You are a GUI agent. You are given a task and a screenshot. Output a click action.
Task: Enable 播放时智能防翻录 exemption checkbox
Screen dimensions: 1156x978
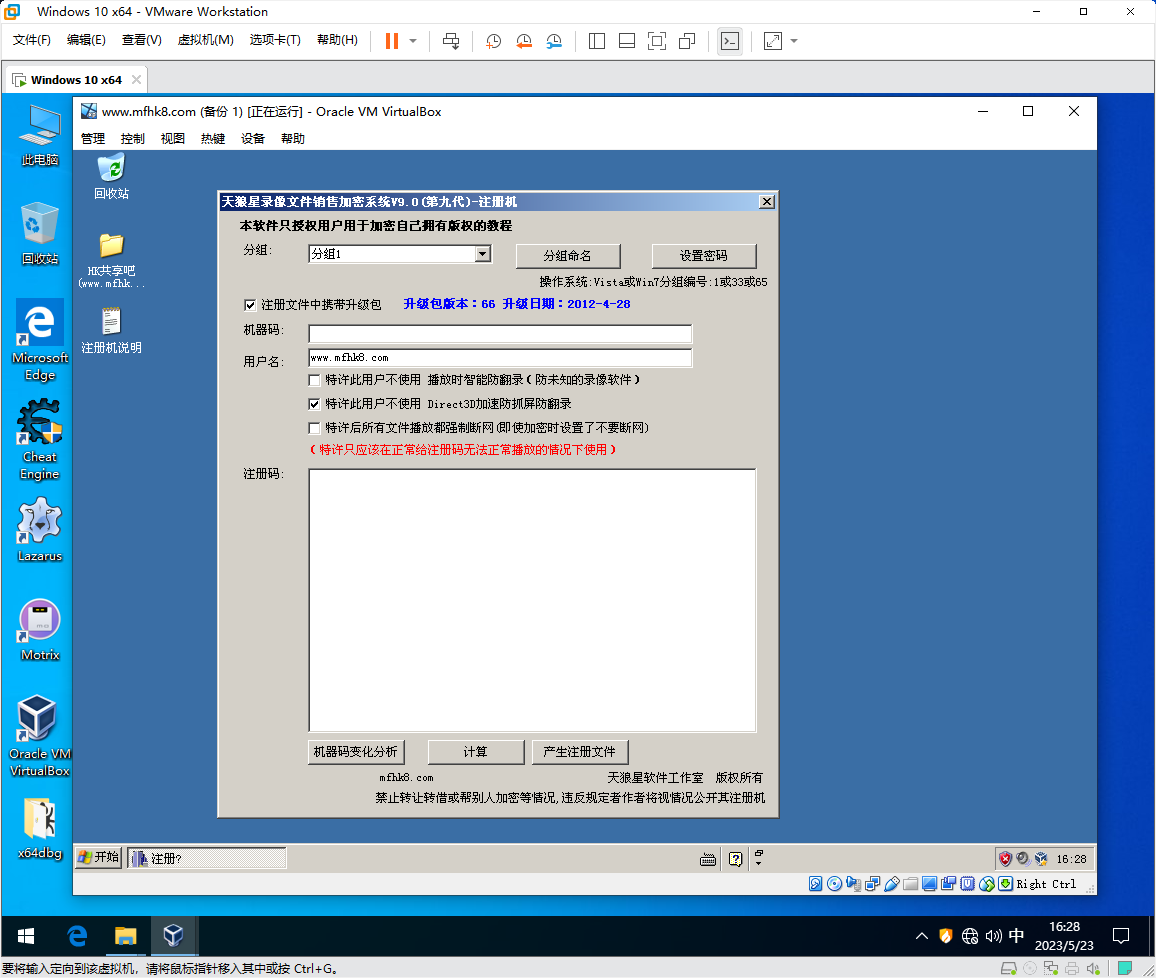coord(315,380)
